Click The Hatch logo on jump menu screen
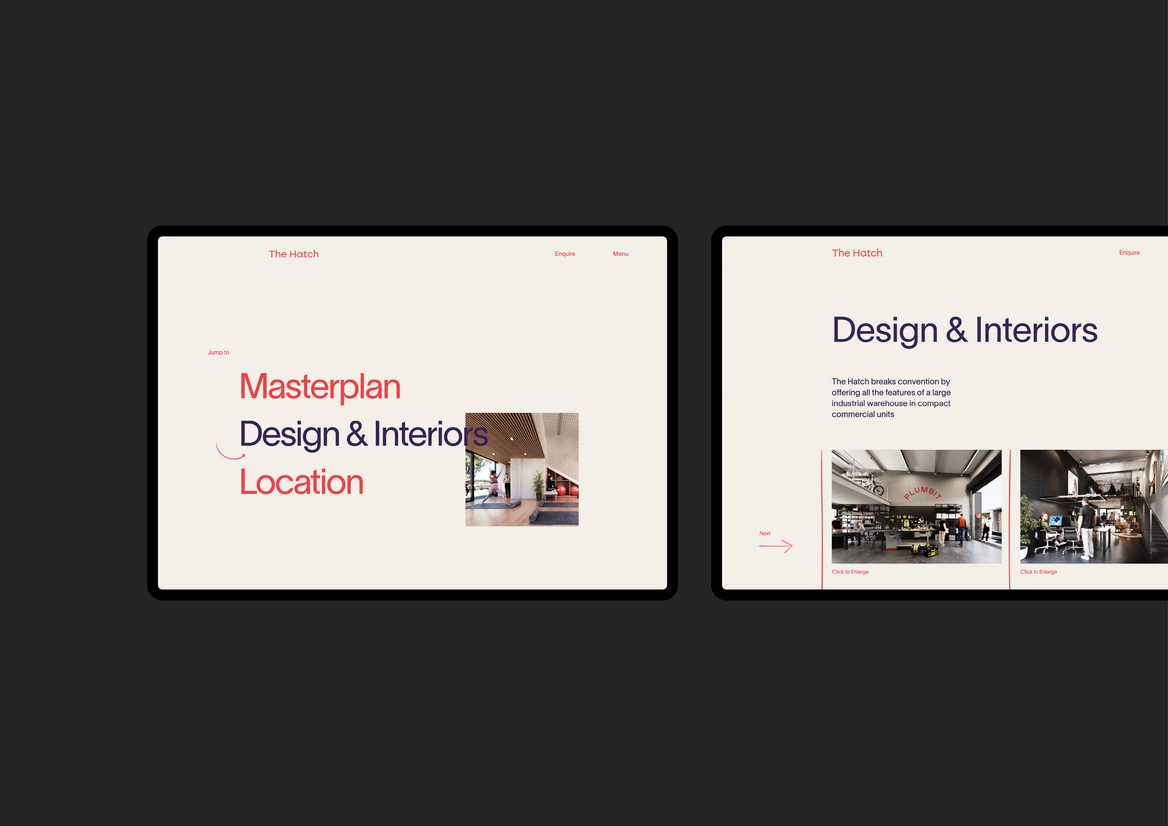Image resolution: width=1168 pixels, height=826 pixels. [x=293, y=254]
